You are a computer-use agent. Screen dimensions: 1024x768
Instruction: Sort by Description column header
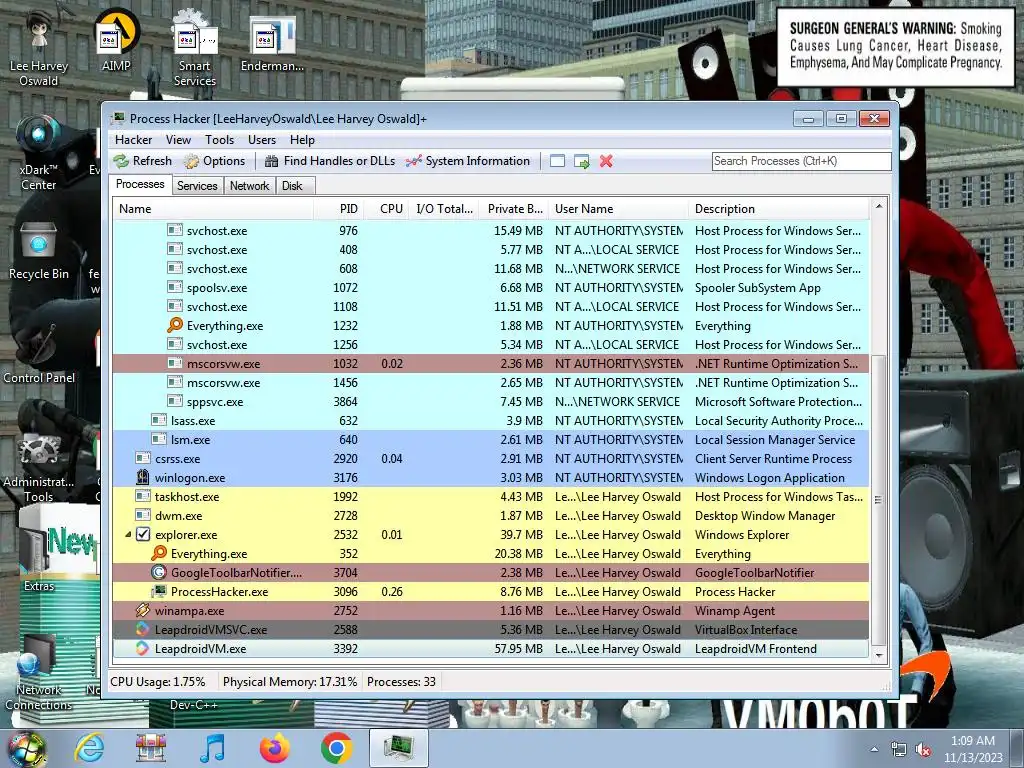point(778,209)
